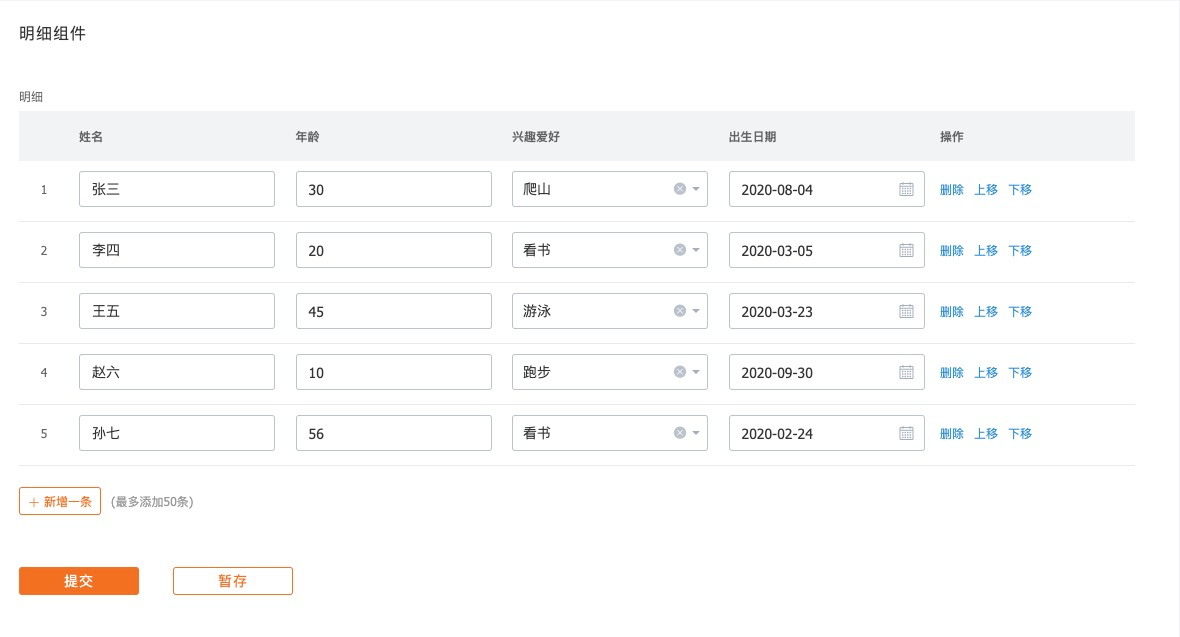Click the age field showing 56
This screenshot has height=637, width=1180.
[393, 433]
